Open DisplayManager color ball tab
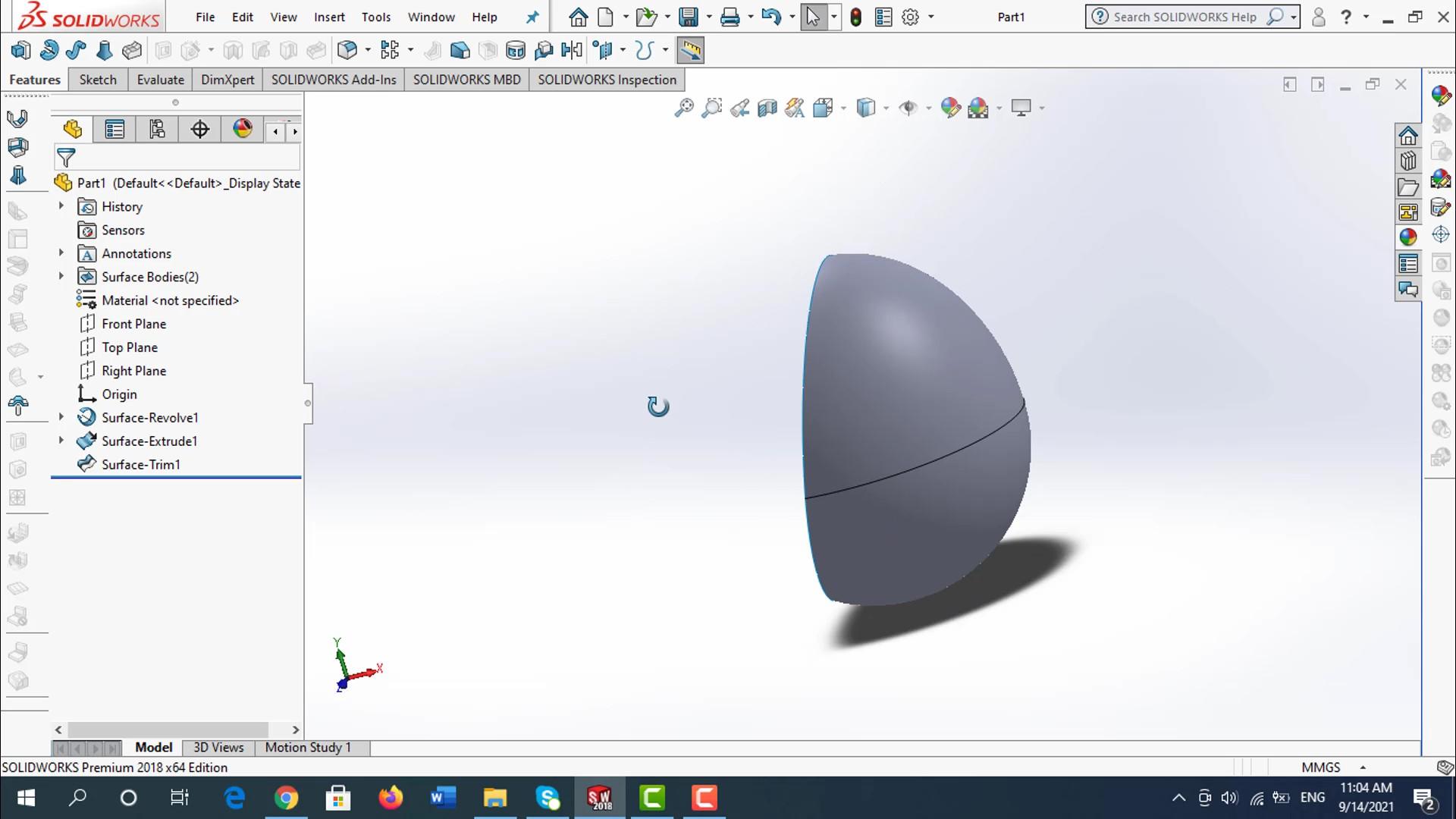 pyautogui.click(x=242, y=130)
